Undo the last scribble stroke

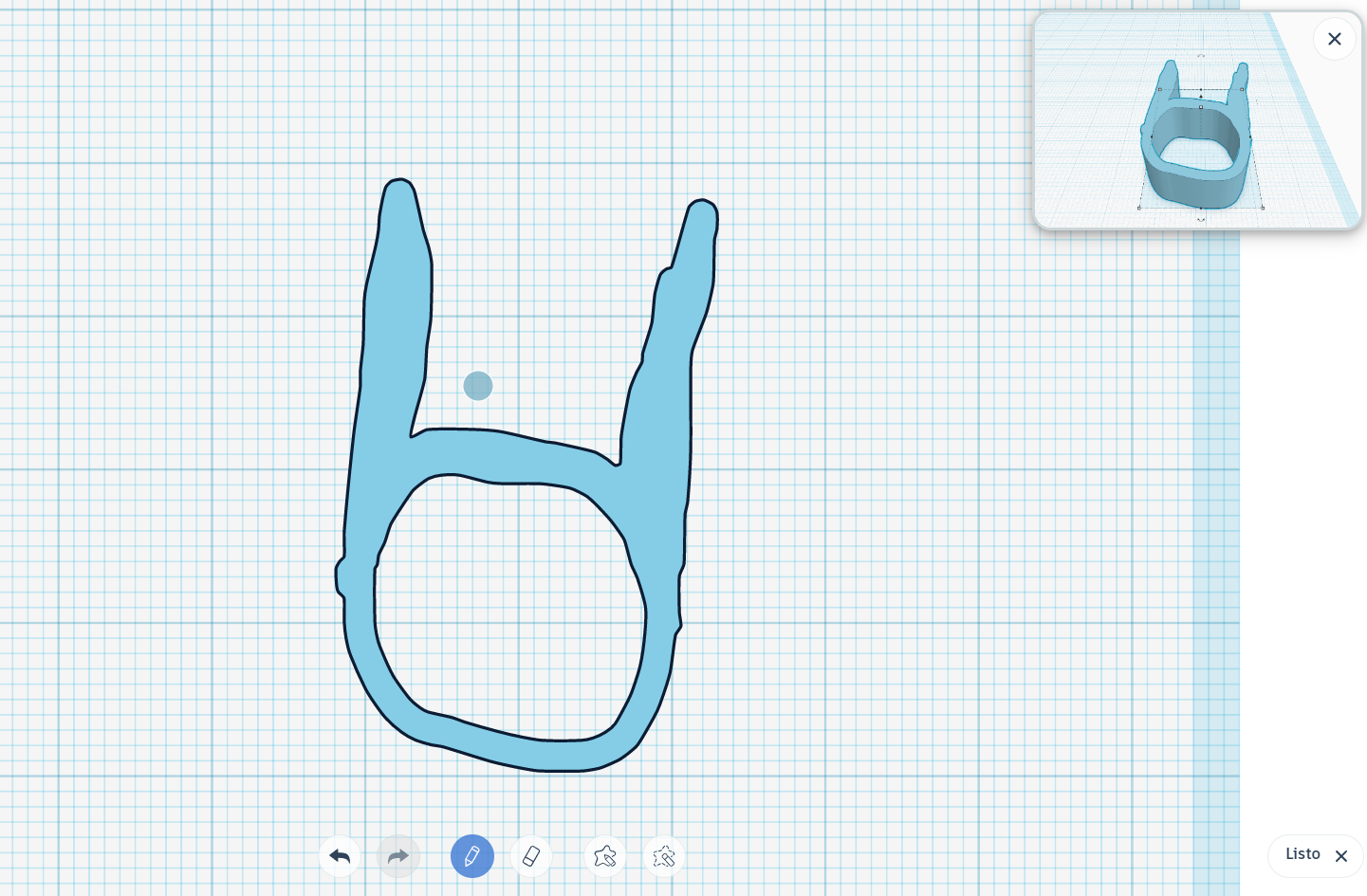340,856
